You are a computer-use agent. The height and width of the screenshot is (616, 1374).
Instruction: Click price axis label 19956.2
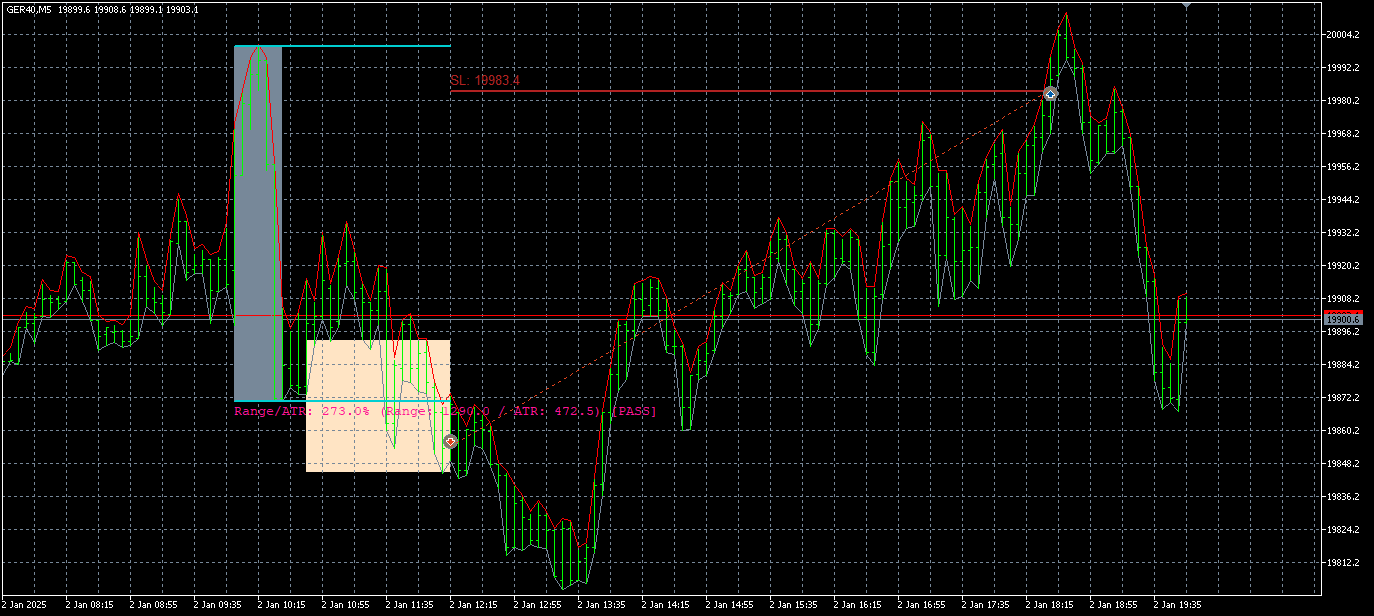(x=1342, y=167)
